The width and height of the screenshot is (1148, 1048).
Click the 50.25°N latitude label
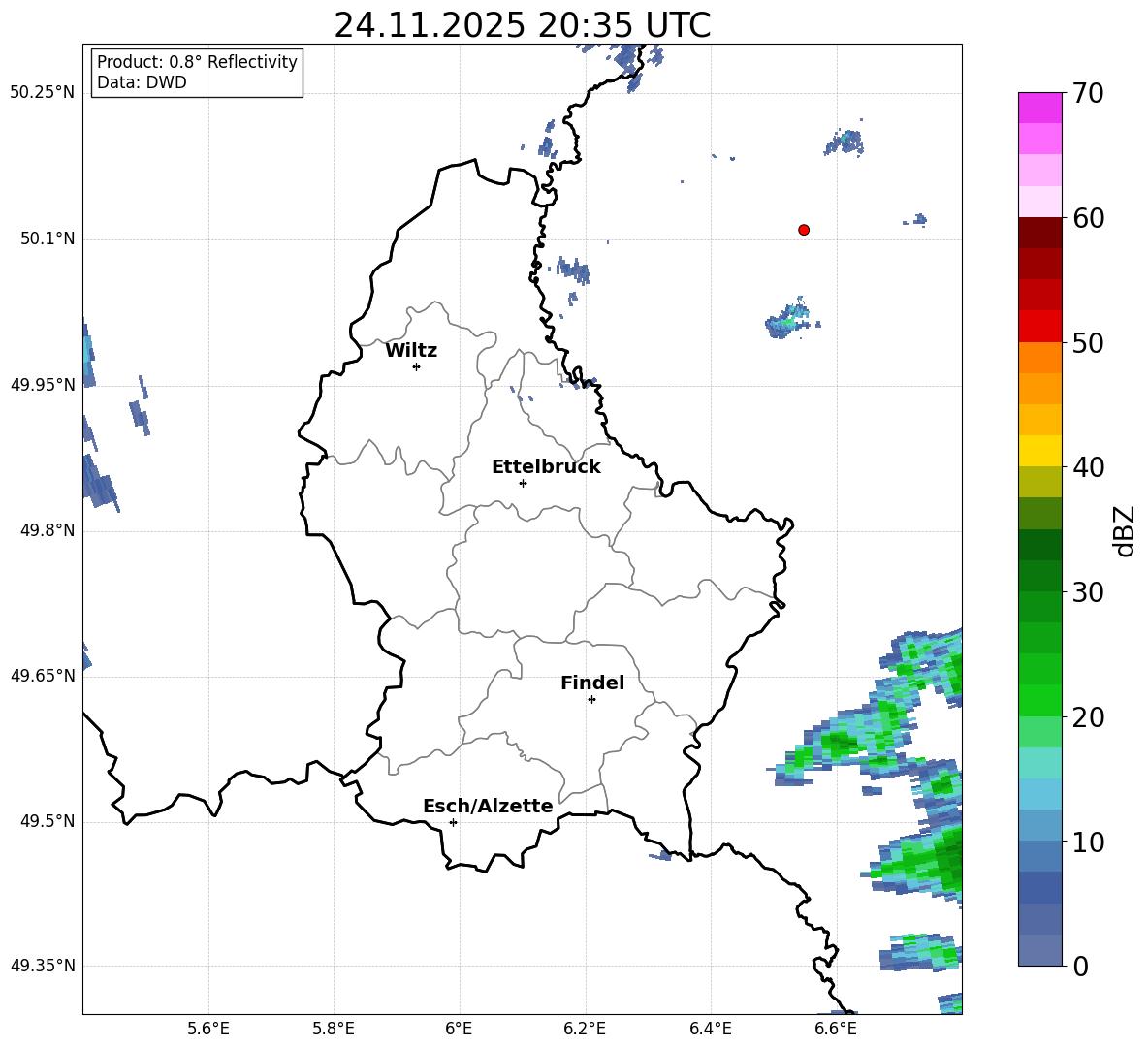click(x=42, y=93)
